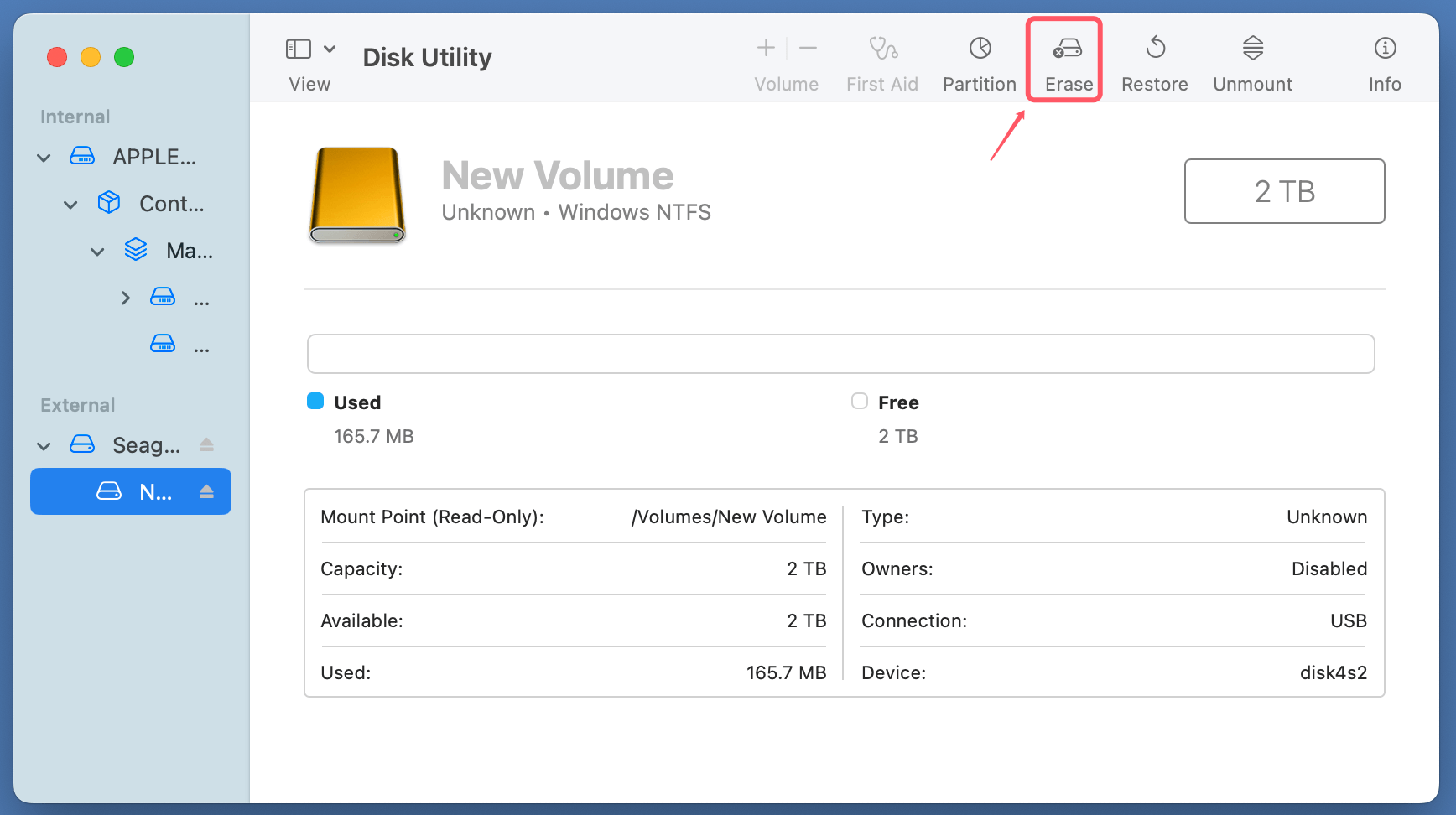The width and height of the screenshot is (1456, 815).
Task: Expand the nested Macintosh volume disclosure arrow
Action: 96,251
